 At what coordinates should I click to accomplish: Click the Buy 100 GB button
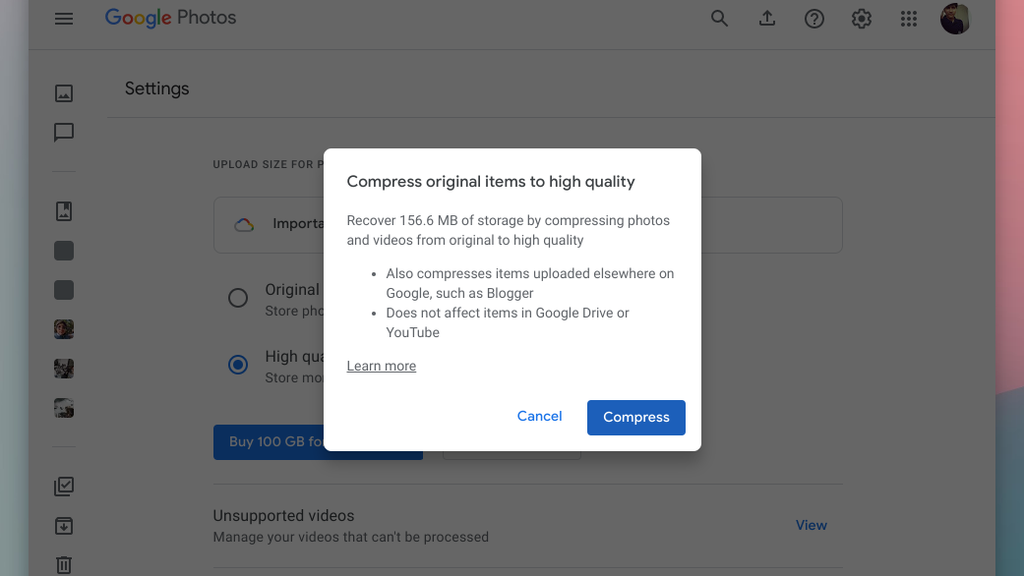point(280,442)
